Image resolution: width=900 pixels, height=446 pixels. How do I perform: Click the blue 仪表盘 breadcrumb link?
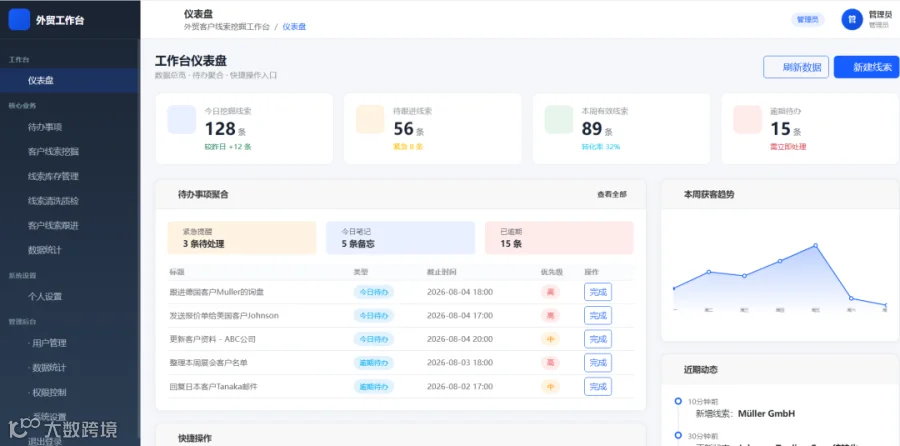(294, 27)
